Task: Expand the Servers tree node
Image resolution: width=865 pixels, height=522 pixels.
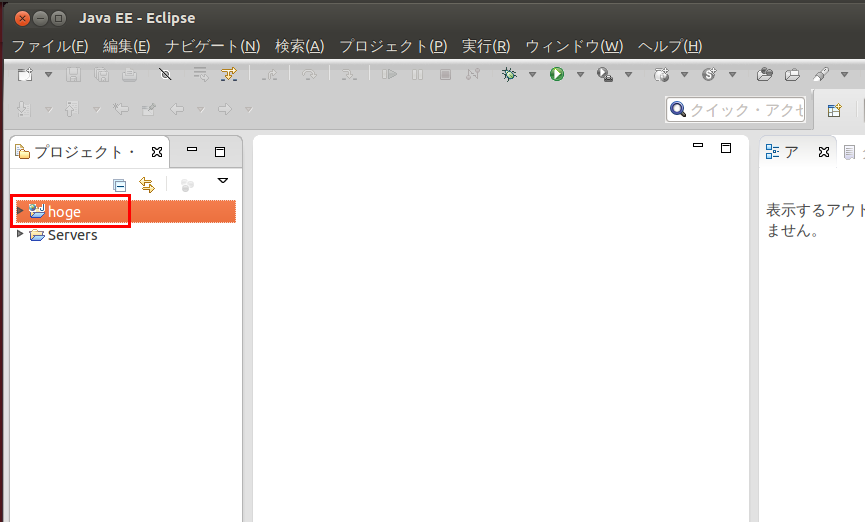Action: 20,233
